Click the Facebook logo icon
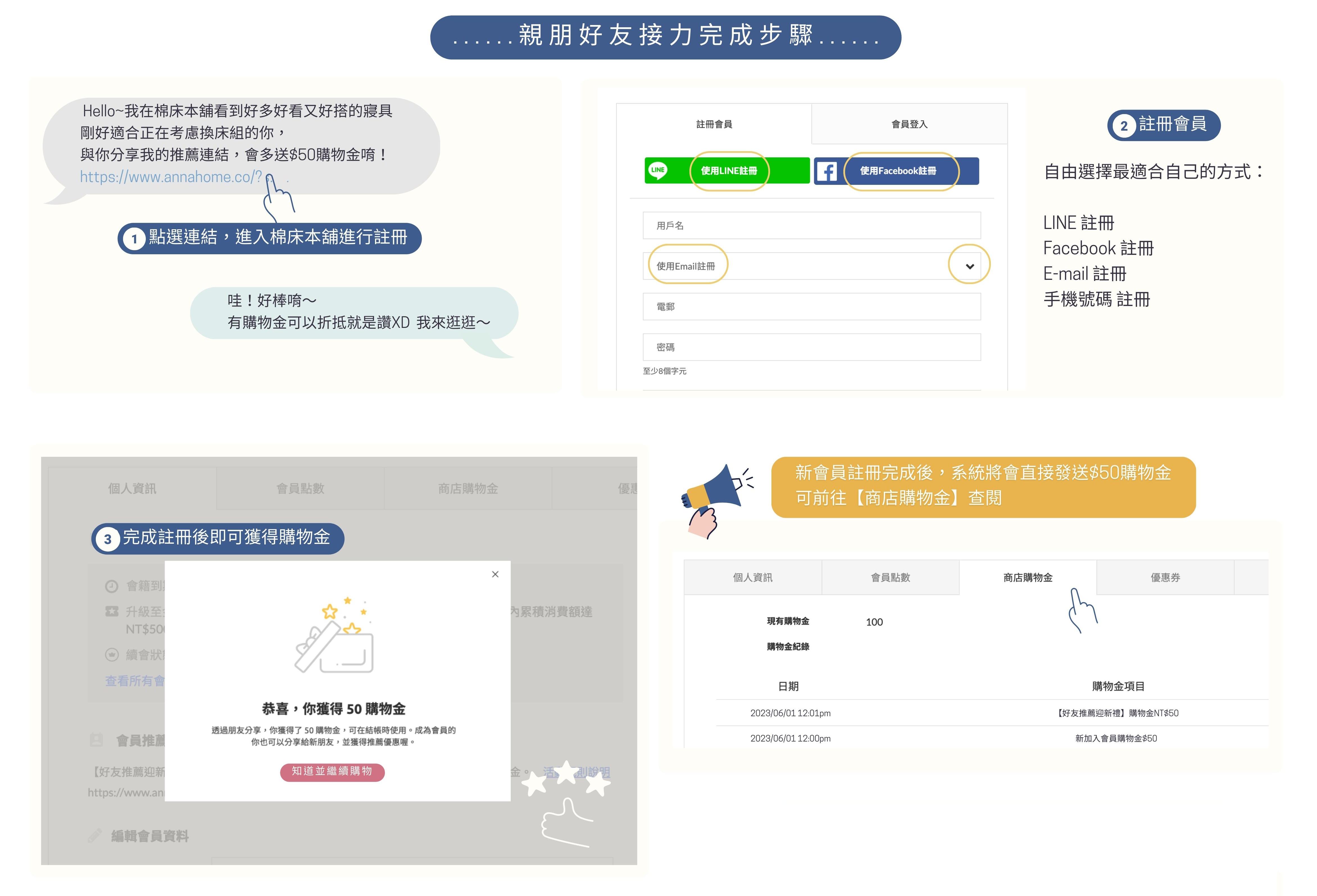The image size is (1317, 896). (x=827, y=171)
